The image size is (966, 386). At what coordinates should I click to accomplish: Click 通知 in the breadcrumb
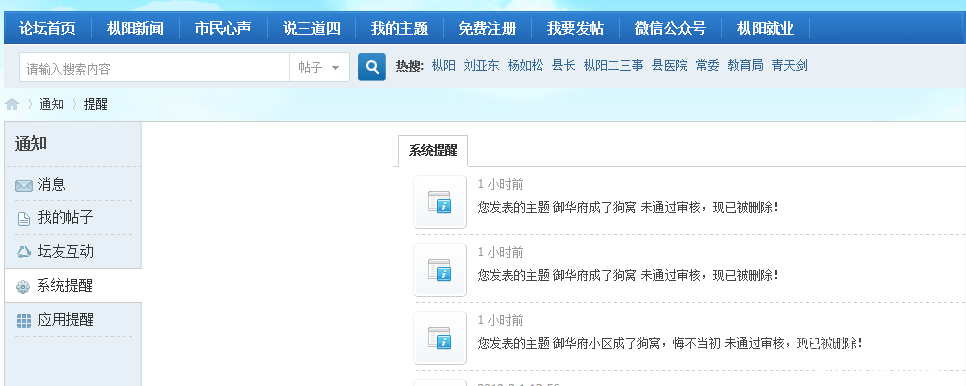(x=52, y=104)
